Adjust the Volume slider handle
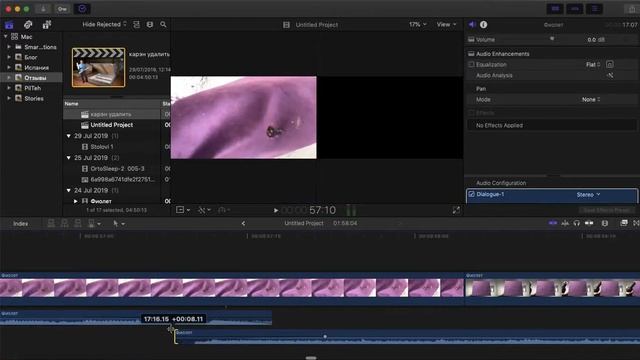This screenshot has height=360, width=640. tap(552, 39)
